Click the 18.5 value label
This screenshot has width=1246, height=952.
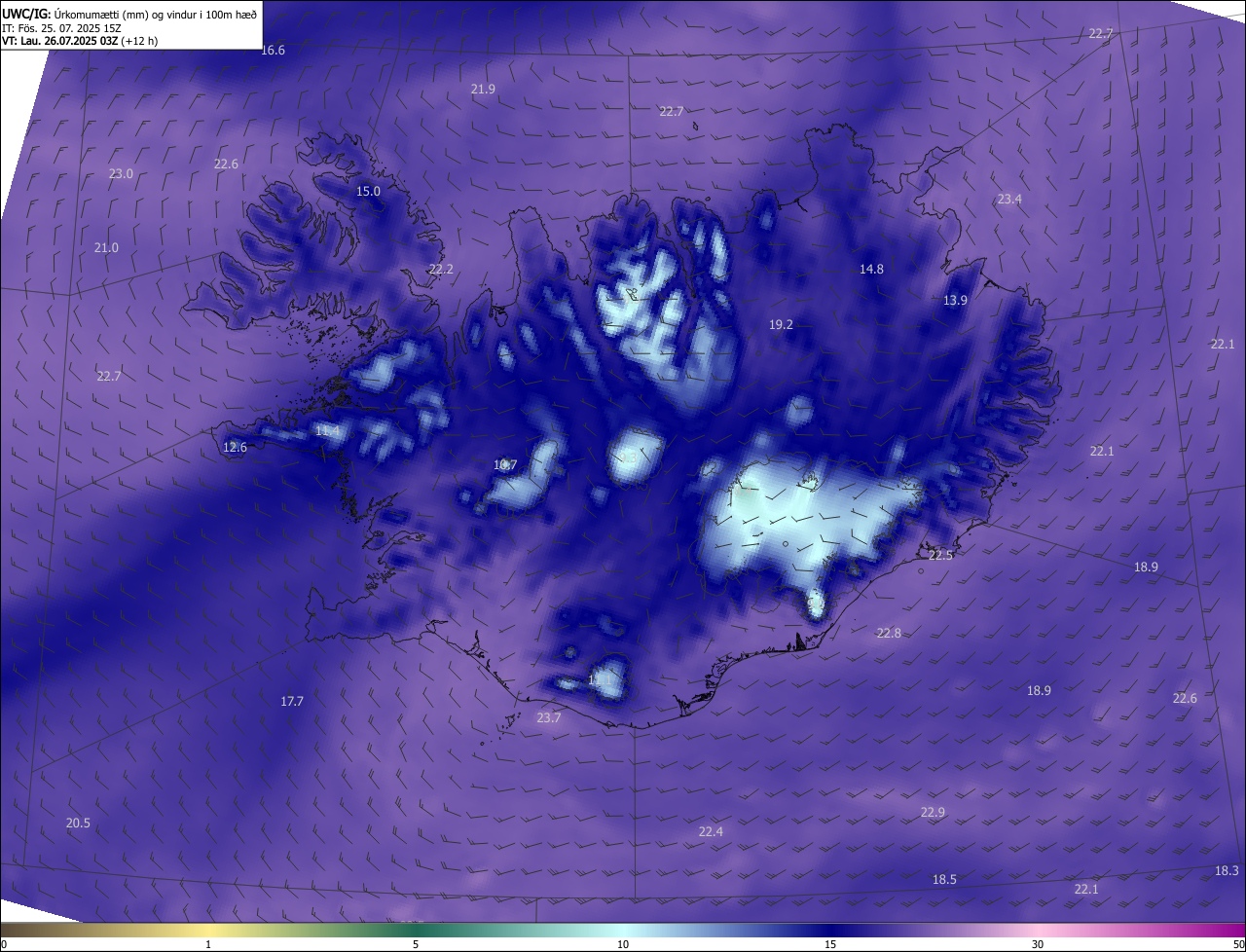pos(944,880)
